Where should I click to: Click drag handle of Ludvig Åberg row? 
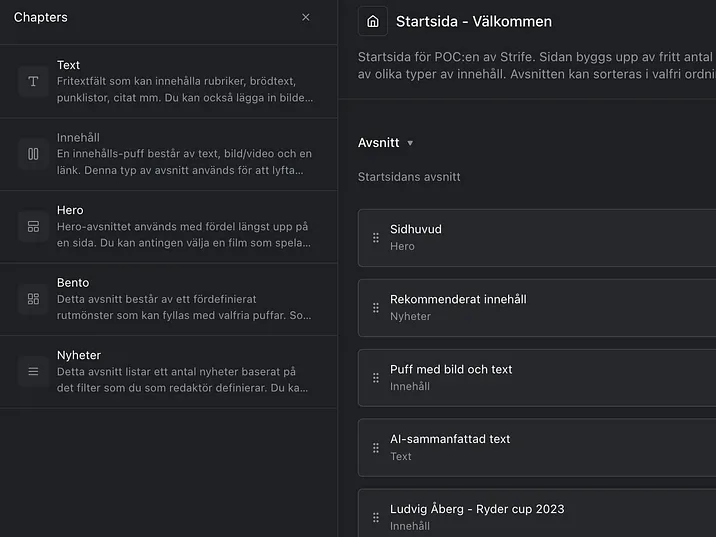376,517
